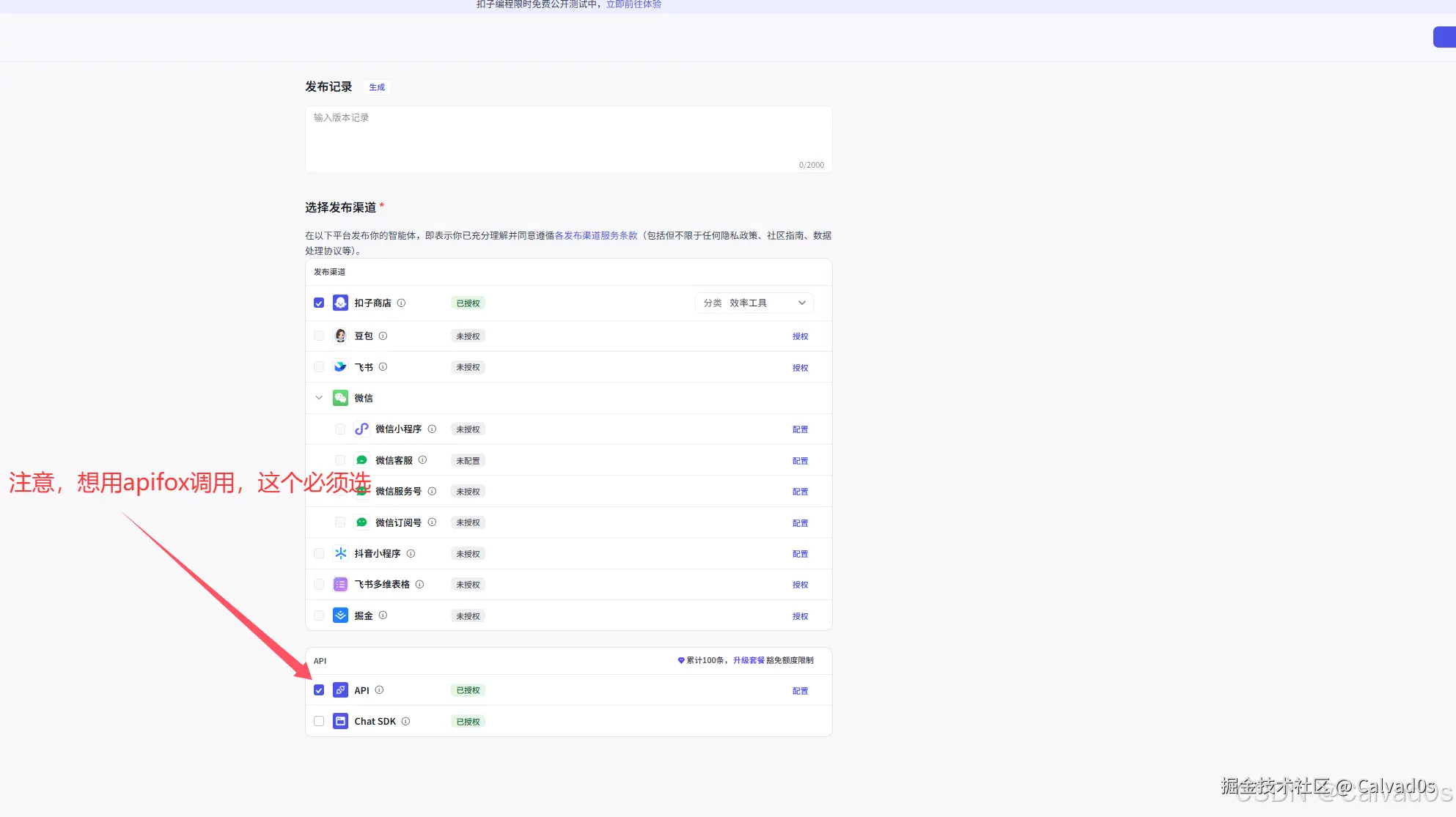
Task: Collapse the 微信 channel group
Action: pos(319,398)
